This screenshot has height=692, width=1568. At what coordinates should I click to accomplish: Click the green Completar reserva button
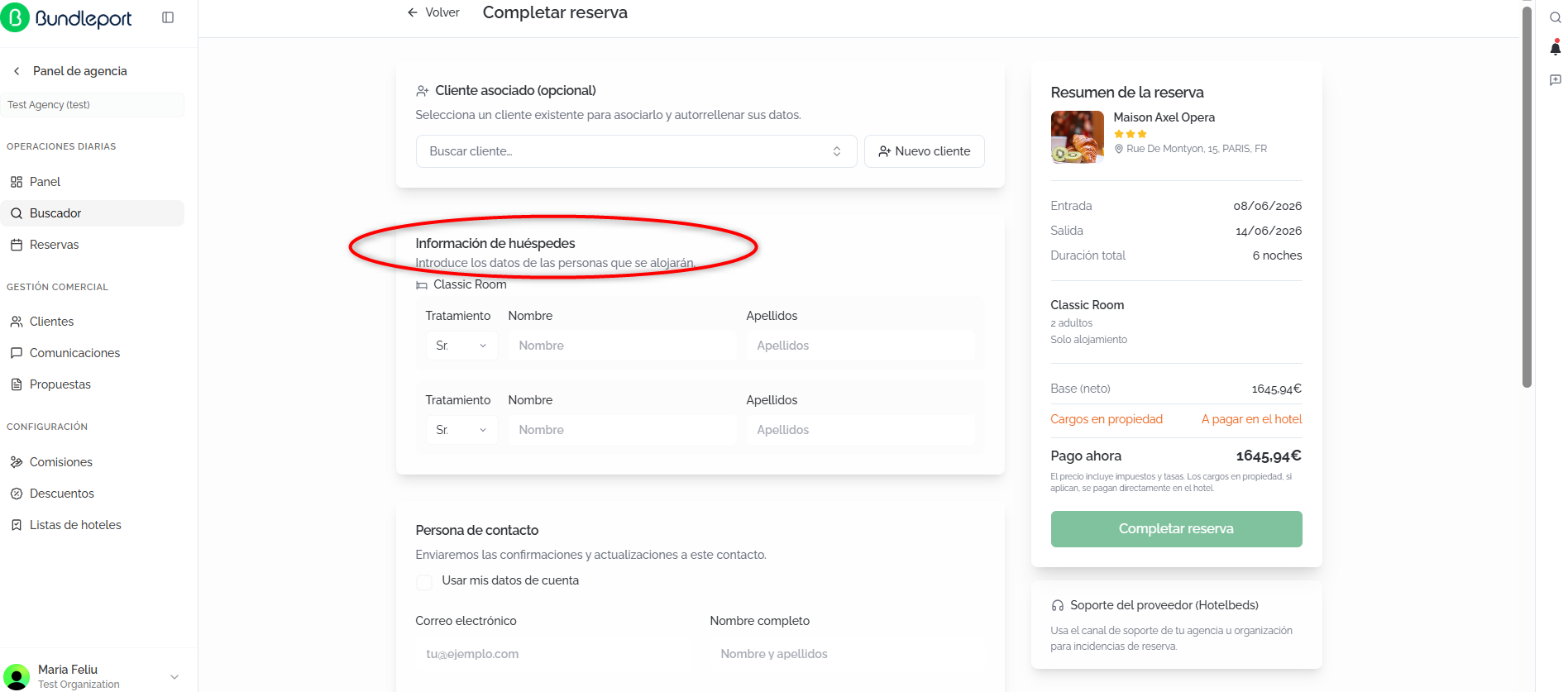tap(1176, 529)
